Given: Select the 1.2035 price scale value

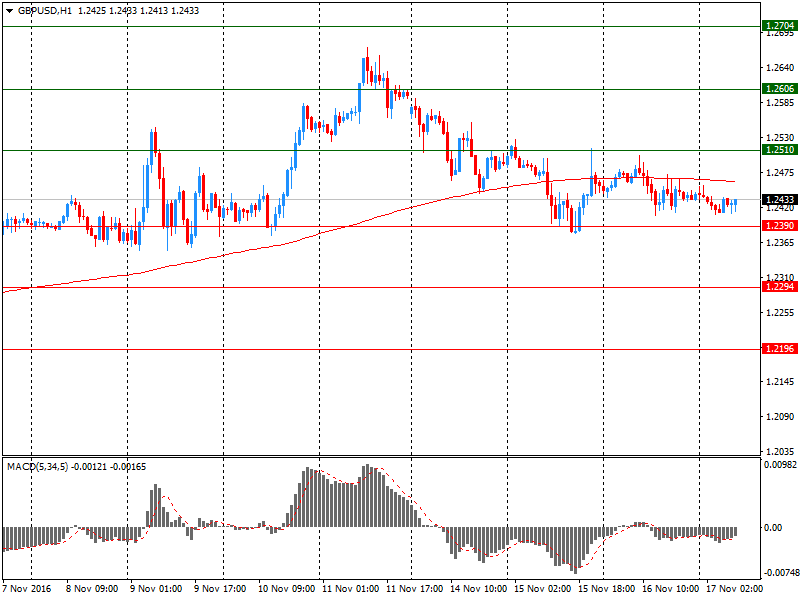Looking at the screenshot, I should coord(780,452).
